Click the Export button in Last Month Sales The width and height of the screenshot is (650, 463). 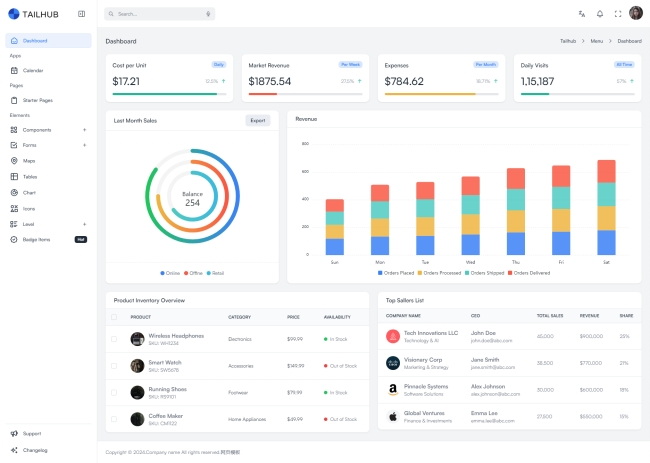click(258, 120)
